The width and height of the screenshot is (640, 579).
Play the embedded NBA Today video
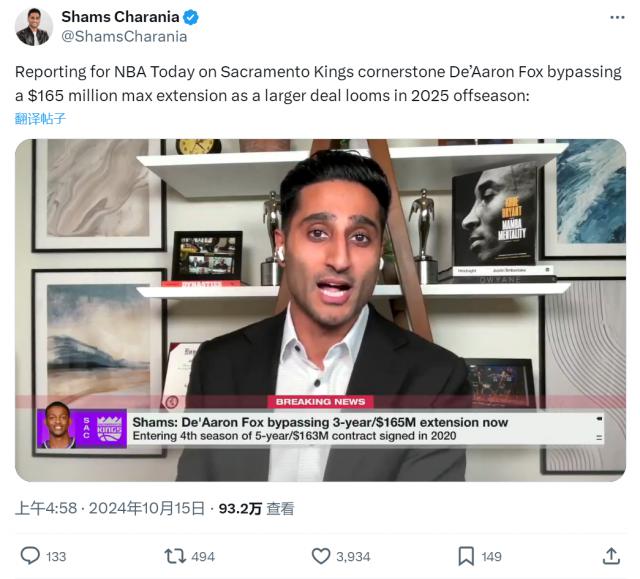coord(320,310)
